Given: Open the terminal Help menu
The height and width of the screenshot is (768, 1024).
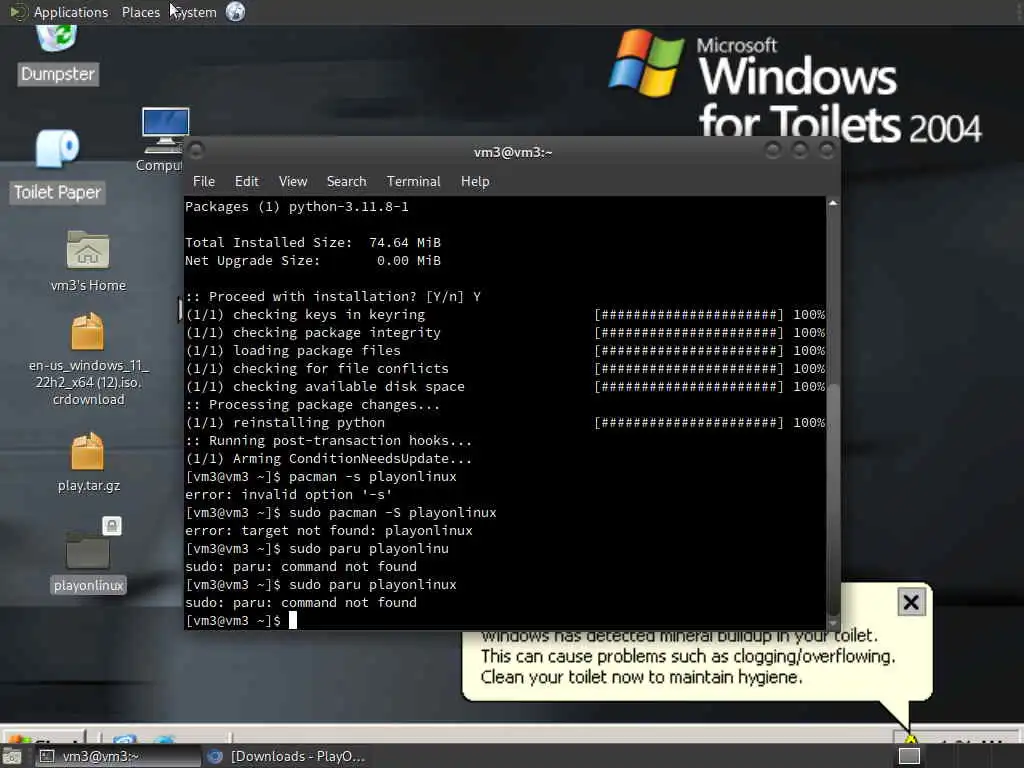Looking at the screenshot, I should click(x=475, y=182).
